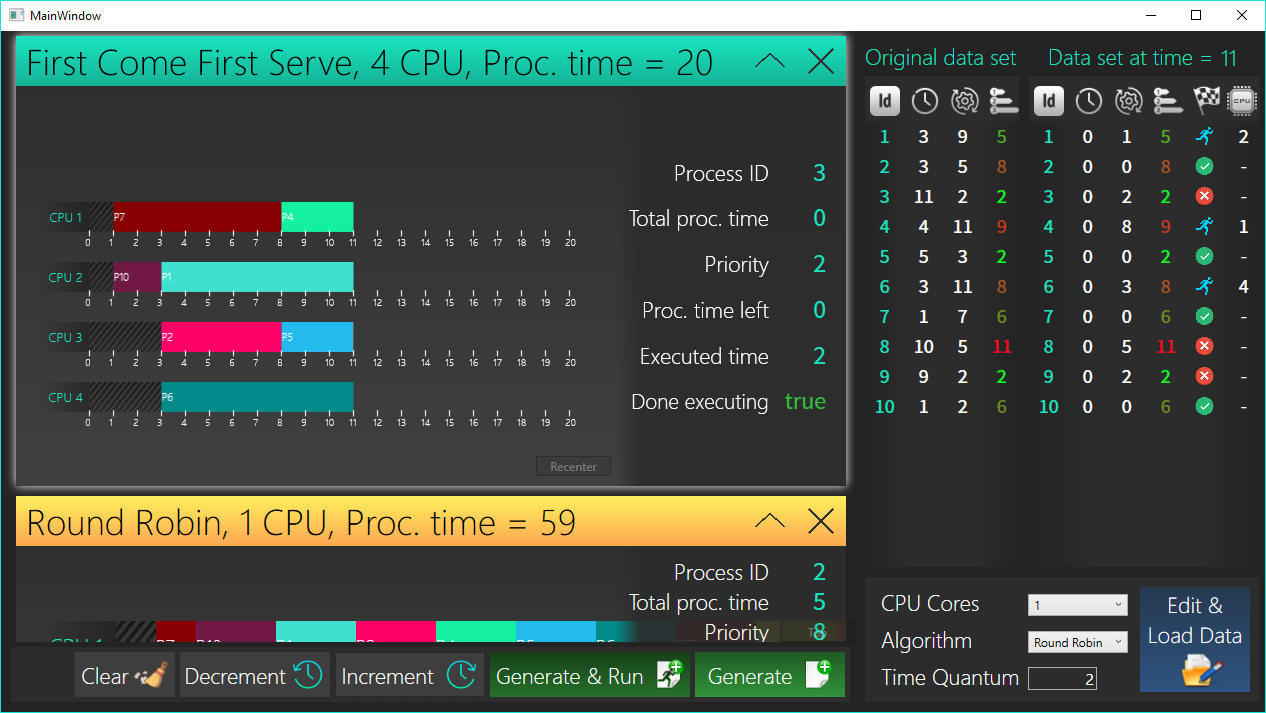Open the Algorithm dropdown showing Round Robin
1266x713 pixels.
1077,642
